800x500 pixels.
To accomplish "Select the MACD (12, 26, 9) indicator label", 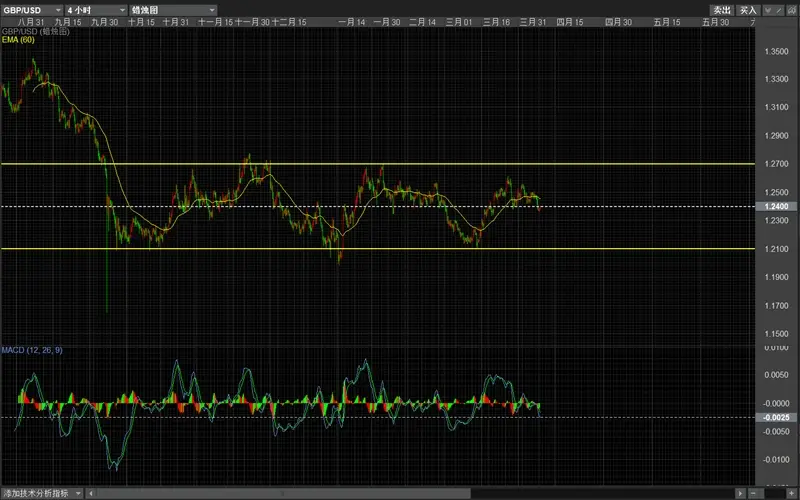I will pos(32,350).
